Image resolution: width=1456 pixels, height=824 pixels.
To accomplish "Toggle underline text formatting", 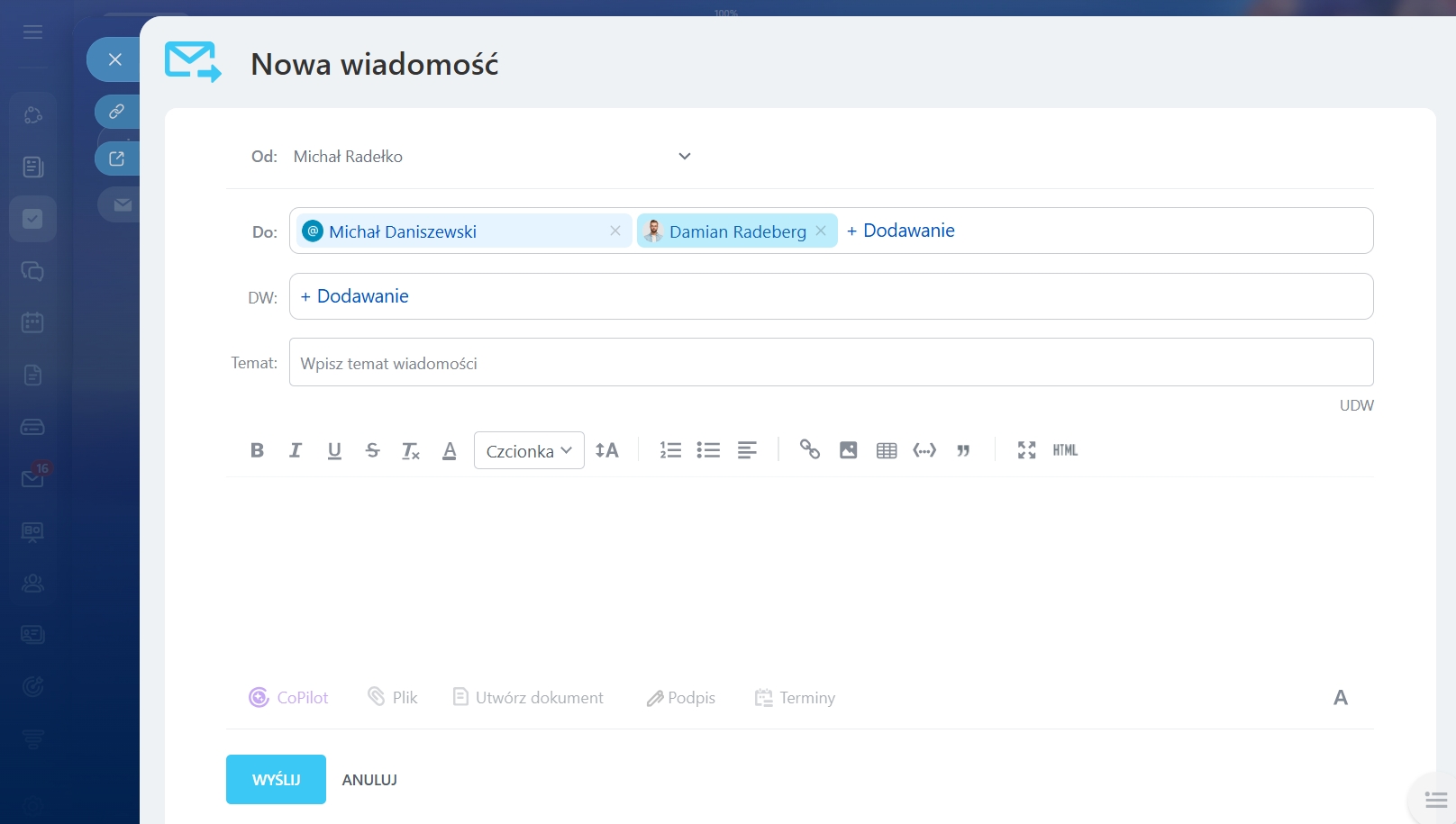I will point(334,450).
